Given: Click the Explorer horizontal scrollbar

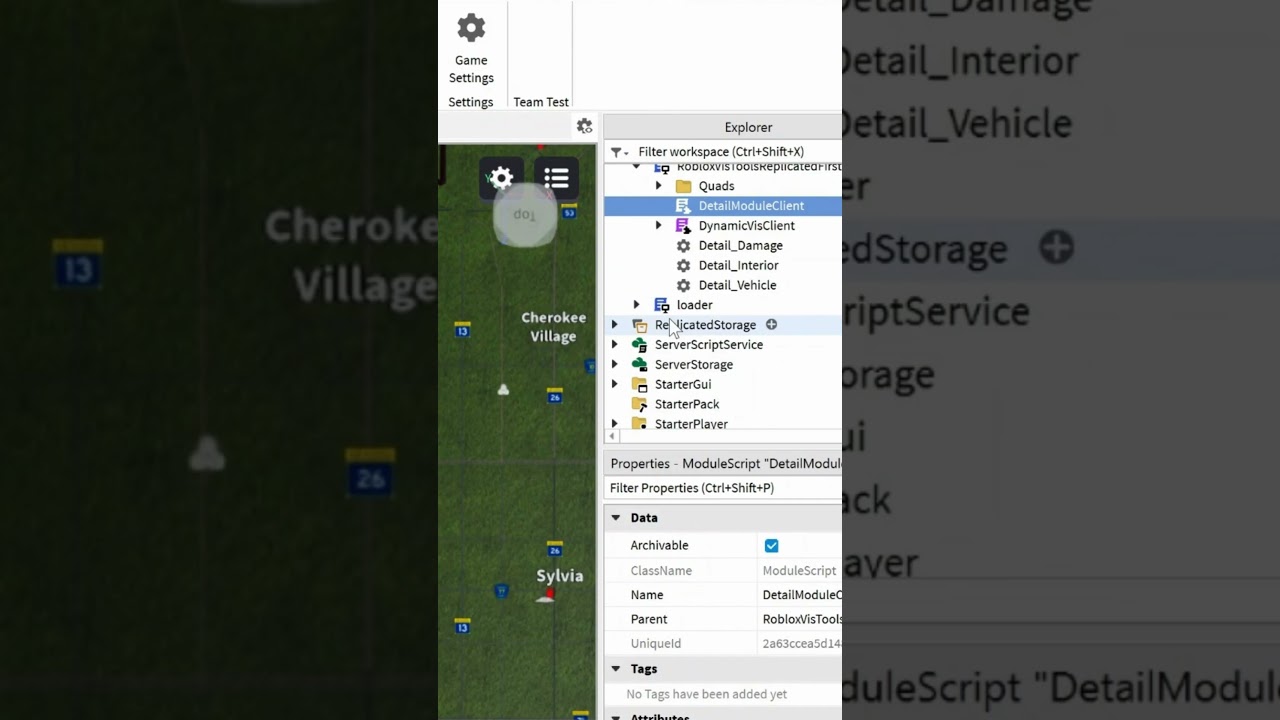Looking at the screenshot, I should pyautogui.click(x=723, y=437).
